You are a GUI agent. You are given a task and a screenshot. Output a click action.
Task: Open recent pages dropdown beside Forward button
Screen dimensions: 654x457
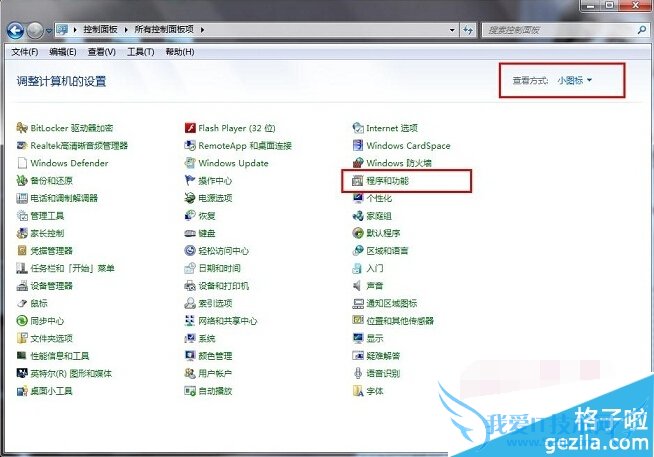(x=49, y=30)
